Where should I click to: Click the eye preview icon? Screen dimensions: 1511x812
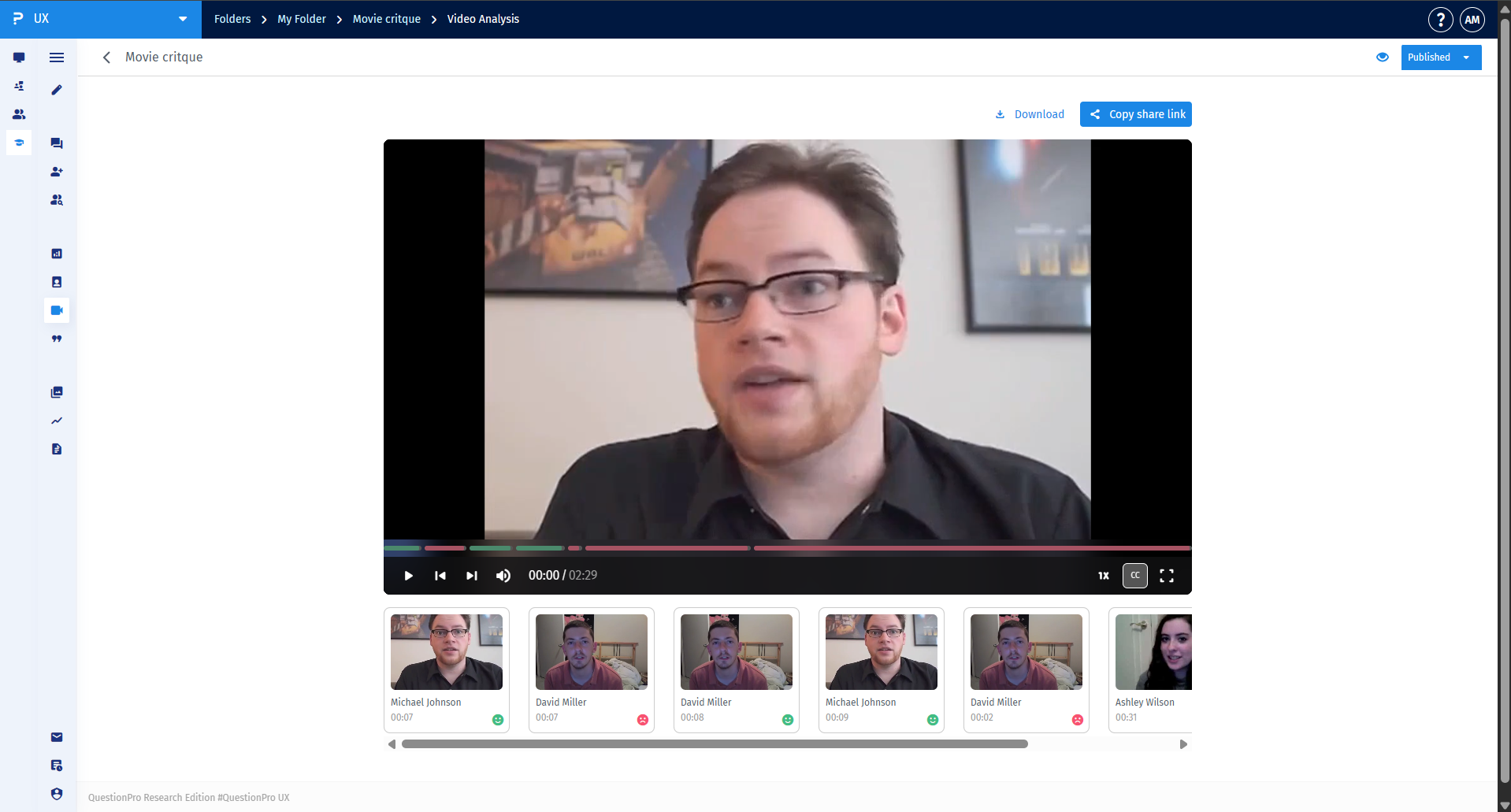(1382, 57)
